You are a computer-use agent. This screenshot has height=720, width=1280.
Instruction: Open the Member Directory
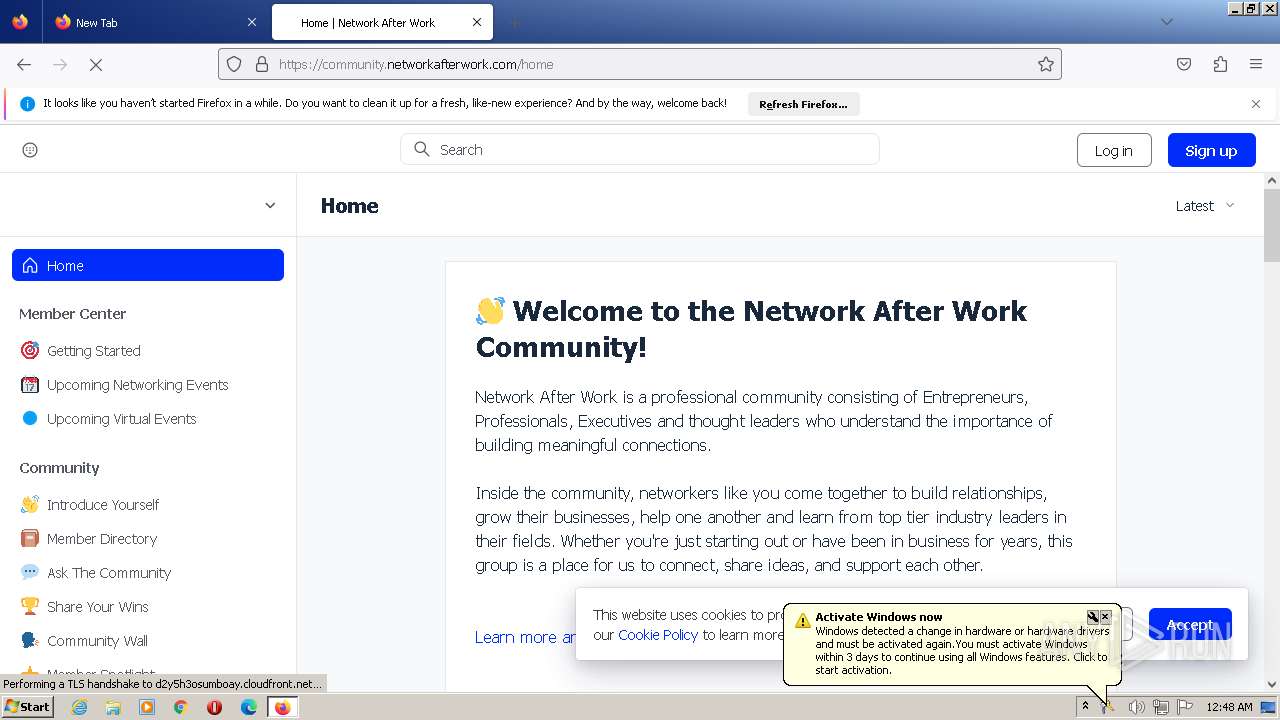click(102, 539)
